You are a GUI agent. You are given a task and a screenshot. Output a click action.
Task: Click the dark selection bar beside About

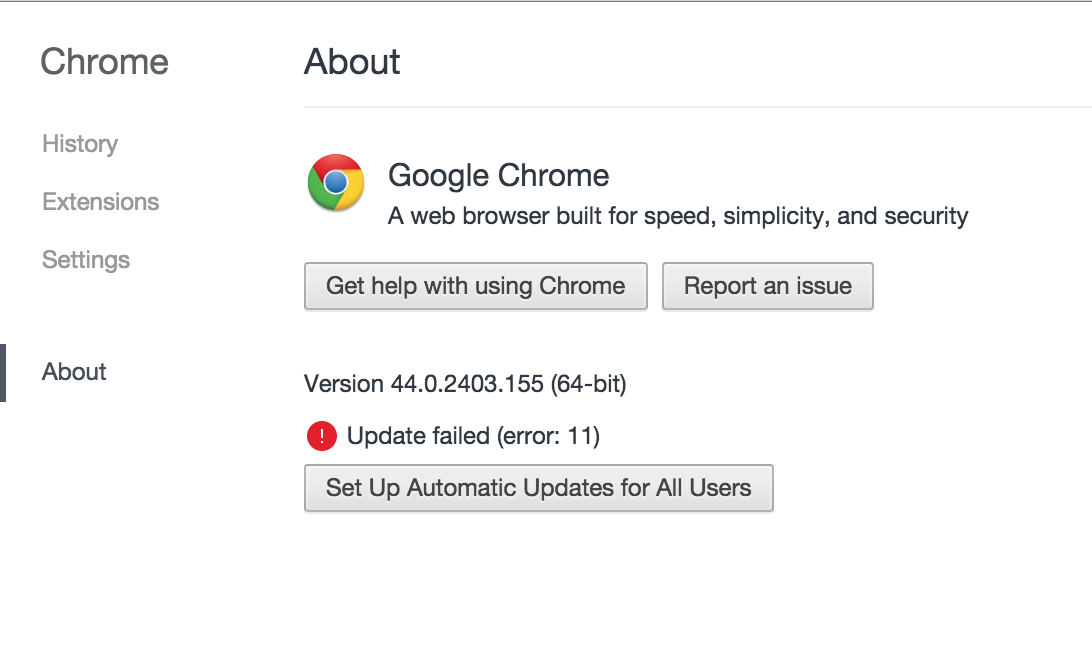[x=3, y=373]
